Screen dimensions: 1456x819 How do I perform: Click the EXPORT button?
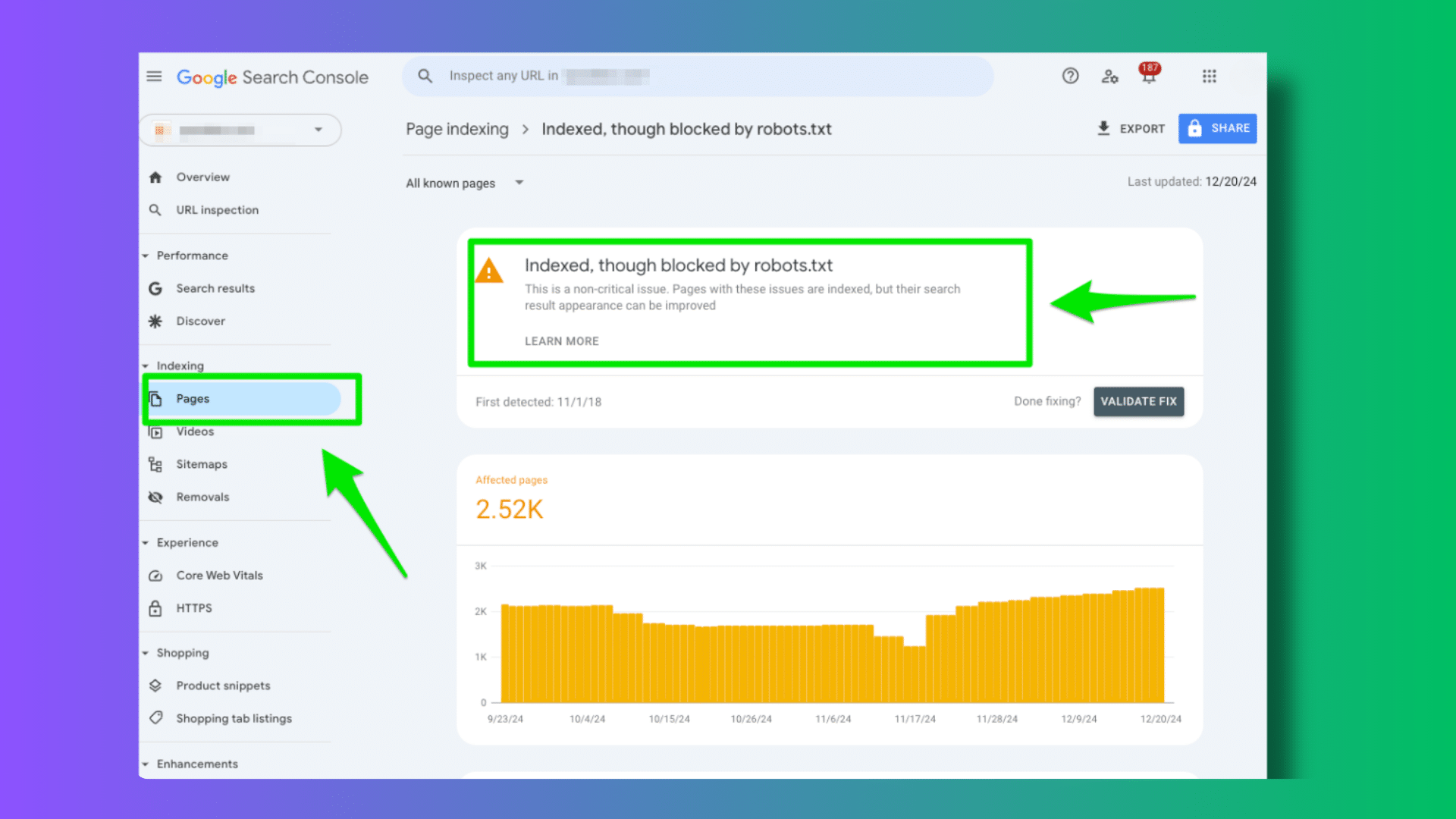click(1131, 128)
